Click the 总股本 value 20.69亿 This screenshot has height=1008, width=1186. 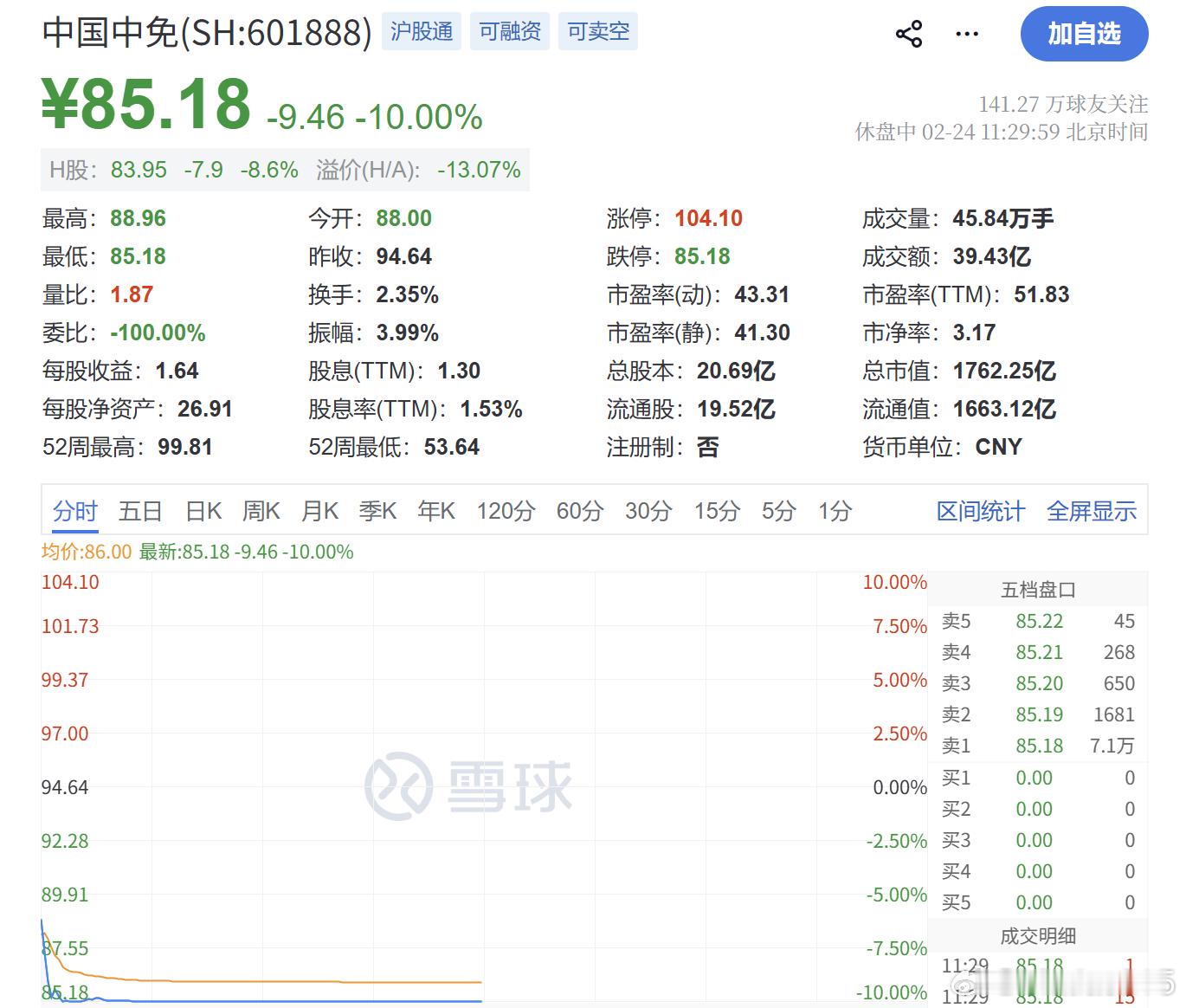(736, 371)
